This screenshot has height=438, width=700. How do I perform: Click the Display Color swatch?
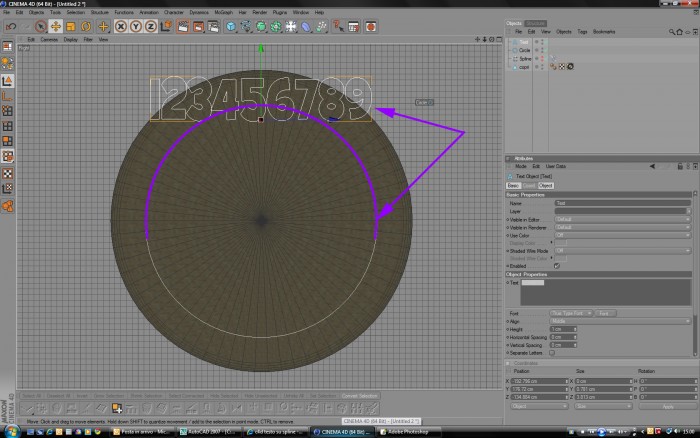561,243
